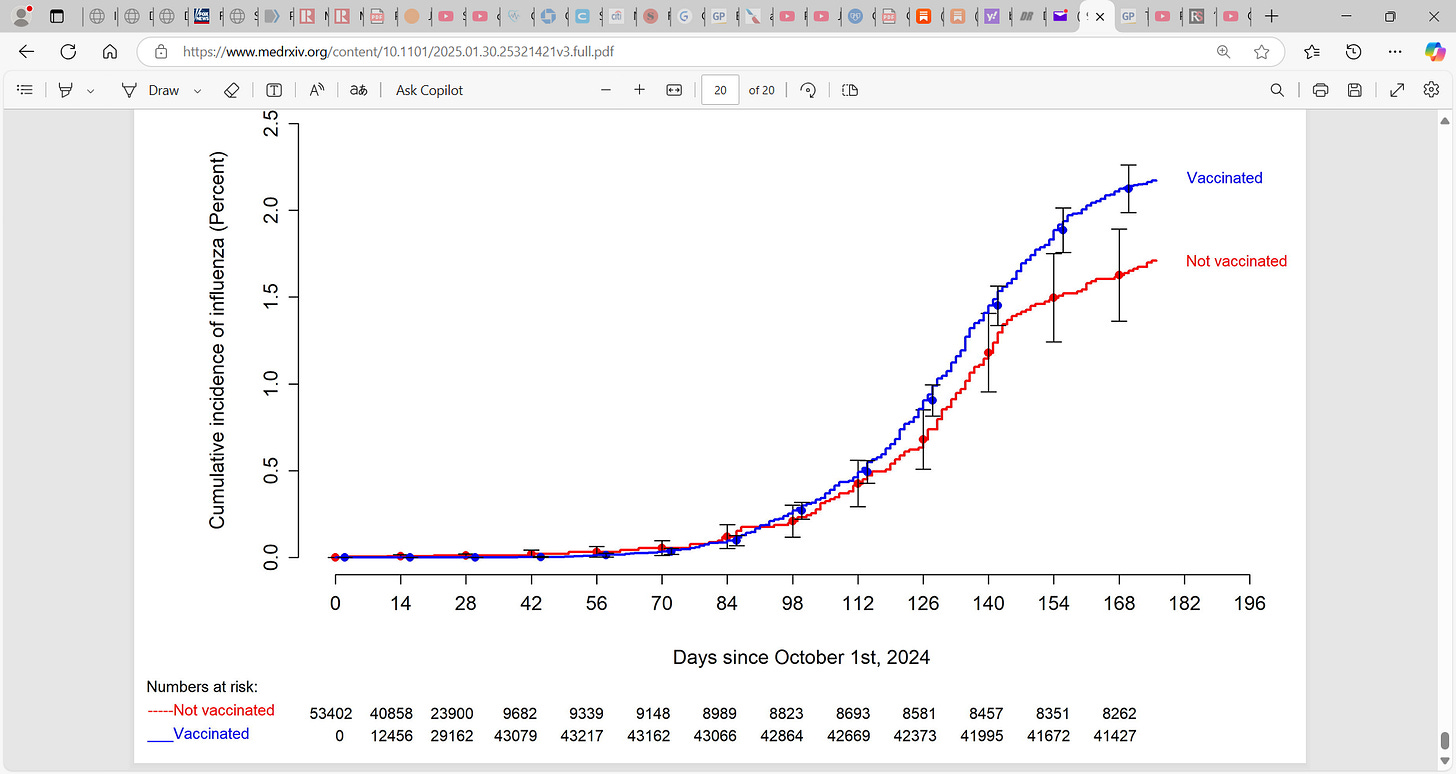Viewport: 1456px width, 774px height.
Task: Expand the Draw tool dropdown arrow
Action: point(197,90)
